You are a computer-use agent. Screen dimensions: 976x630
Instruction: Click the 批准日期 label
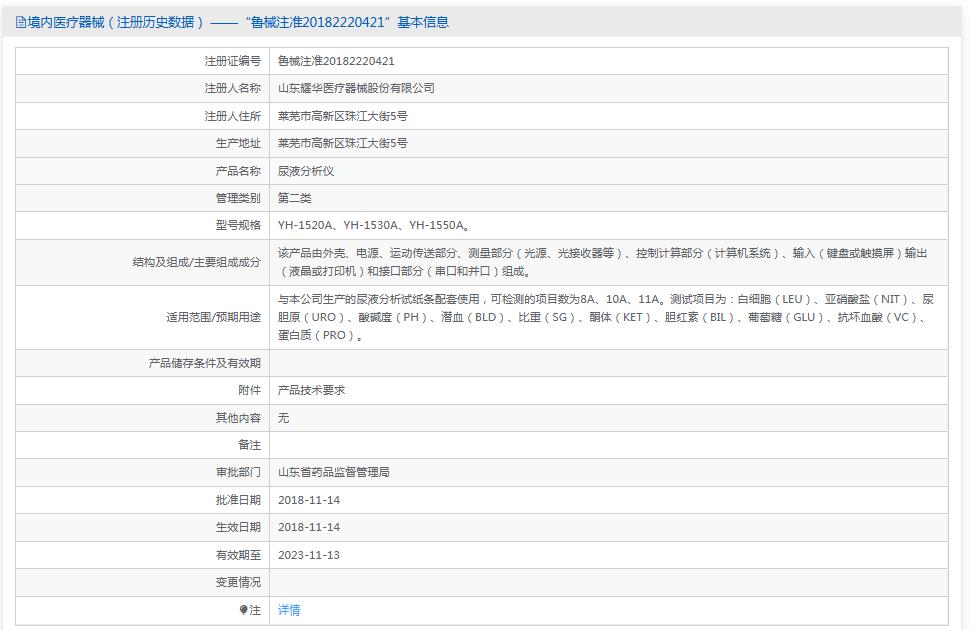point(238,500)
